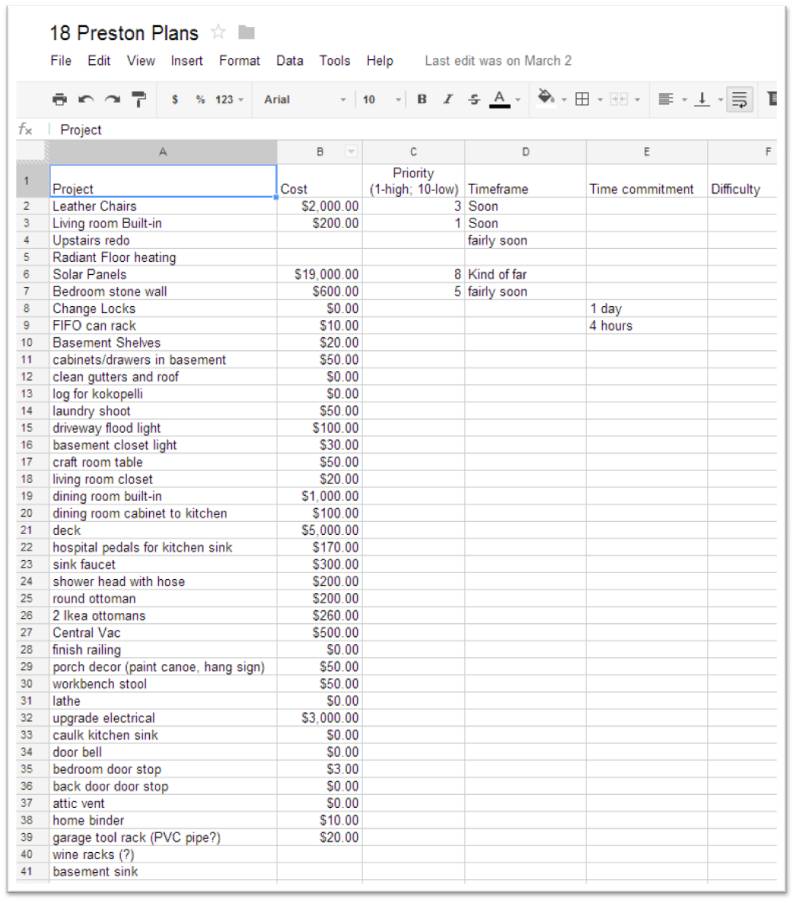Image resolution: width=795 pixels, height=903 pixels.
Task: Toggle the wrap text button
Action: coord(740,100)
